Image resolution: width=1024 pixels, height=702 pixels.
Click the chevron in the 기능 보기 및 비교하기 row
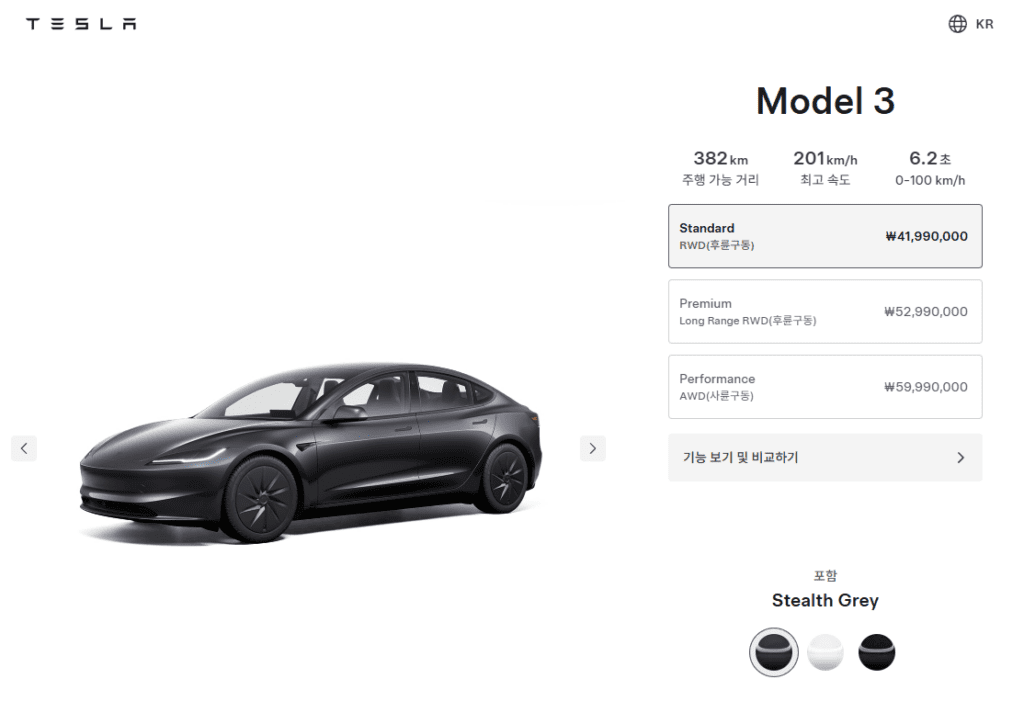[960, 458]
